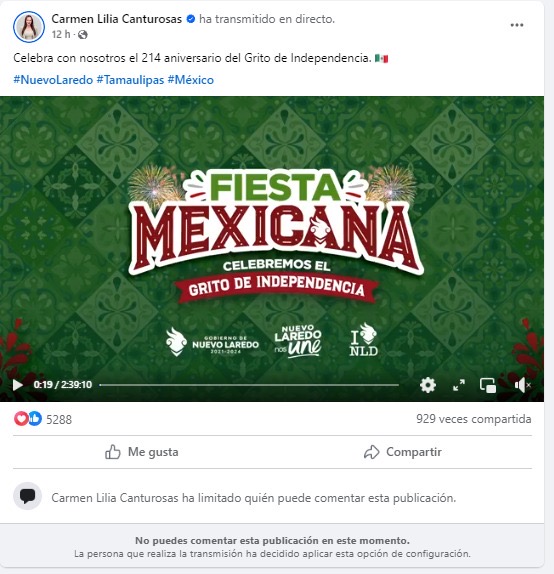Open Carmen Lilia Canturosas profile picture
554x574 pixels.
click(29, 27)
